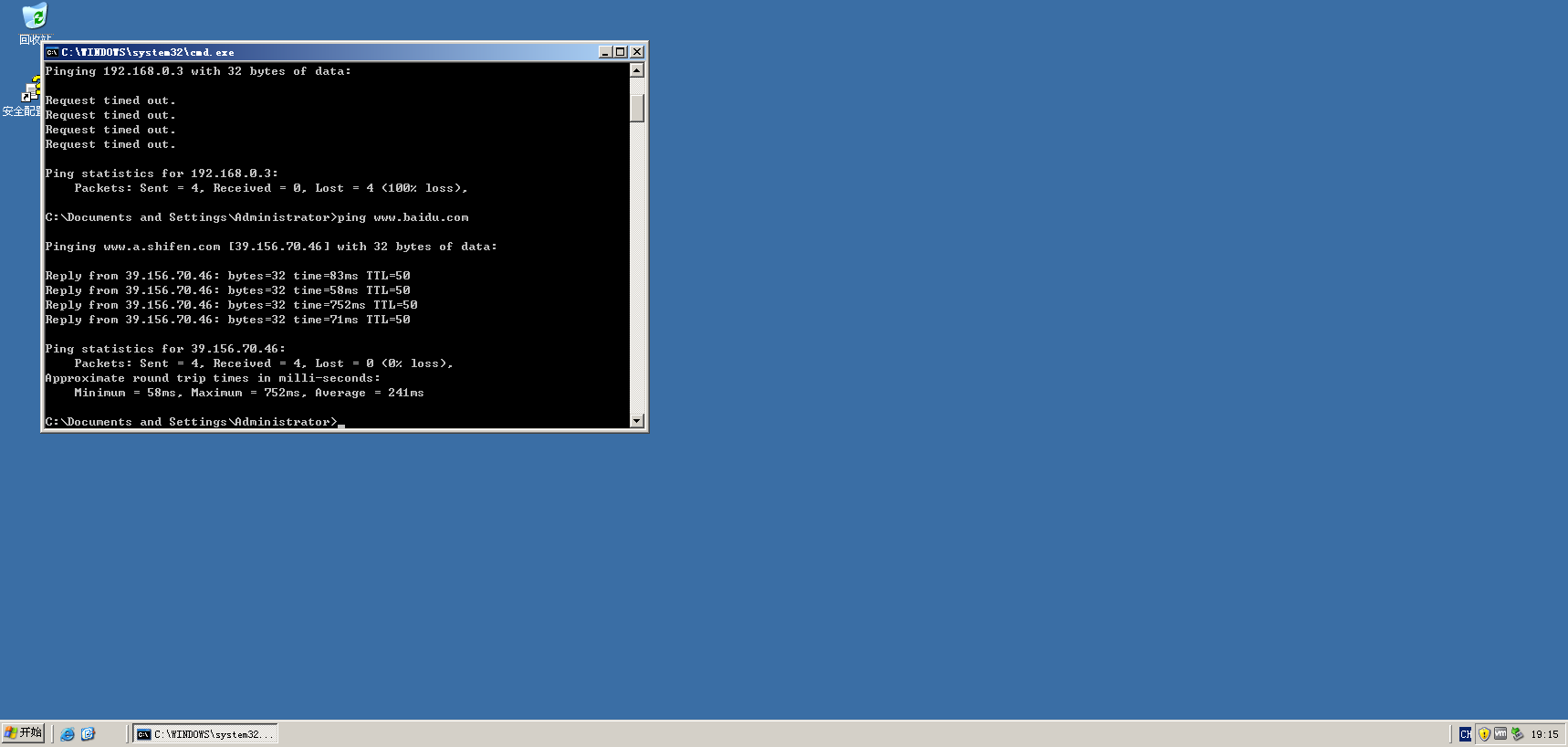Click the cmd.exe title bar system icon

click(52, 52)
